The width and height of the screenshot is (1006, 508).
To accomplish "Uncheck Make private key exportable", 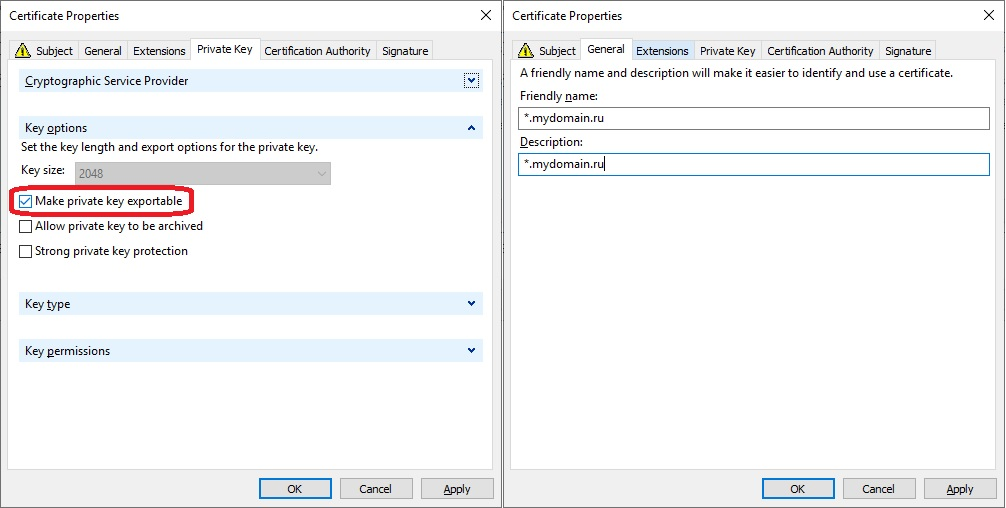I will coord(26,202).
